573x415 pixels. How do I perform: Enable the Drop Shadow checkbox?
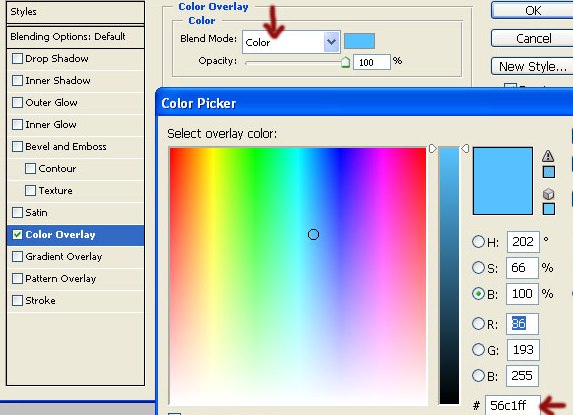(17, 58)
